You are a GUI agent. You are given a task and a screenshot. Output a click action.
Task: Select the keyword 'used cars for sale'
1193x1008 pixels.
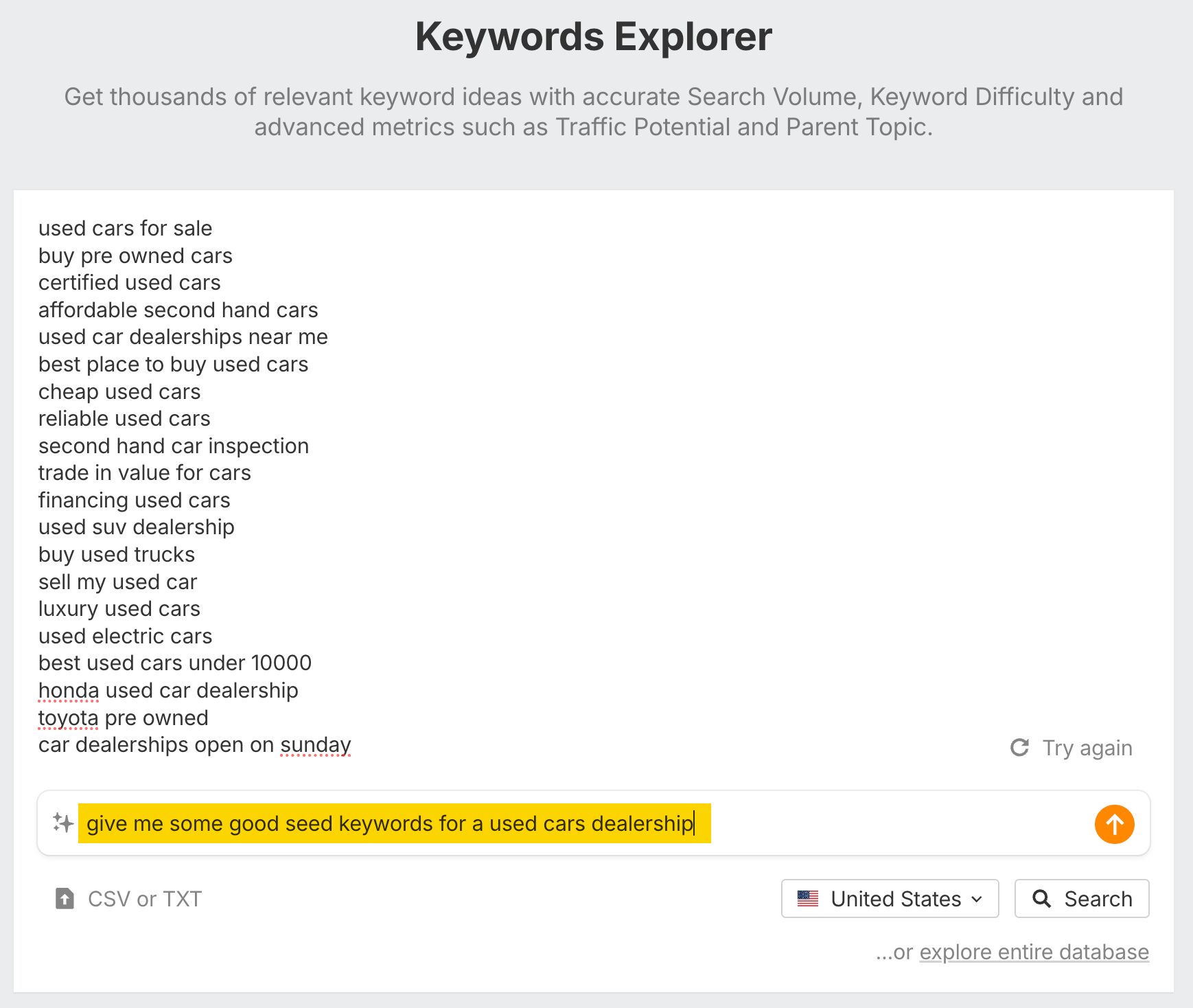click(125, 228)
